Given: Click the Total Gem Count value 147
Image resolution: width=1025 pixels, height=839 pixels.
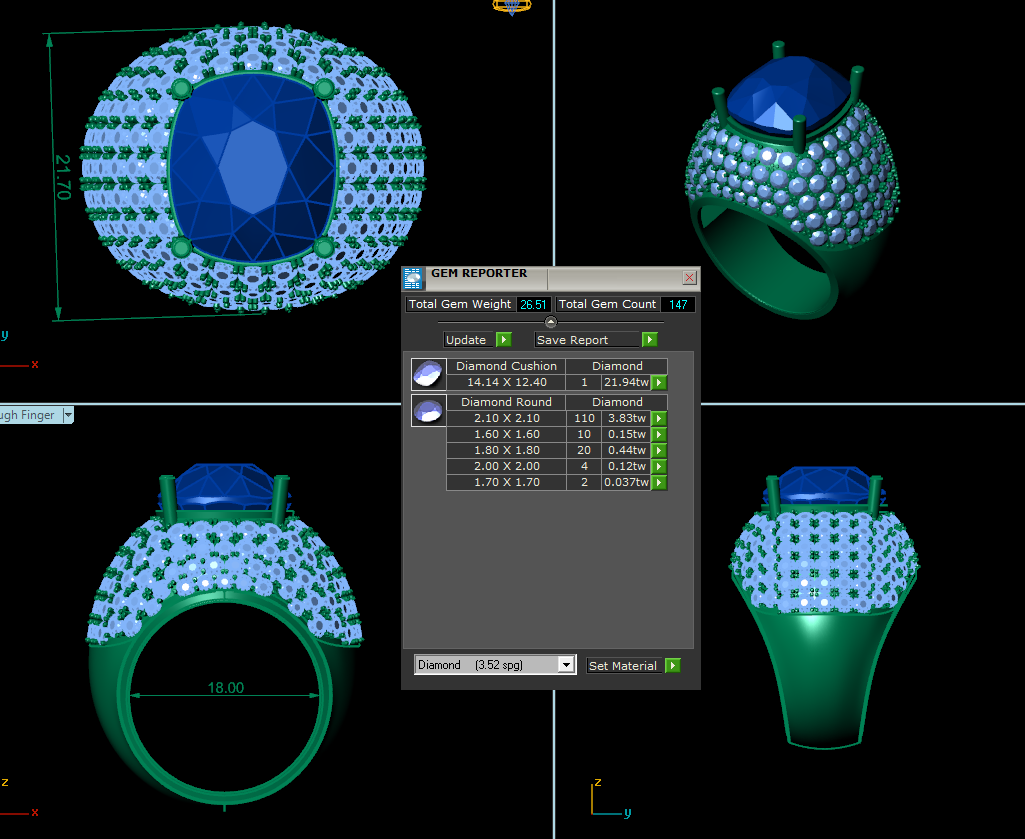Looking at the screenshot, I should [678, 305].
